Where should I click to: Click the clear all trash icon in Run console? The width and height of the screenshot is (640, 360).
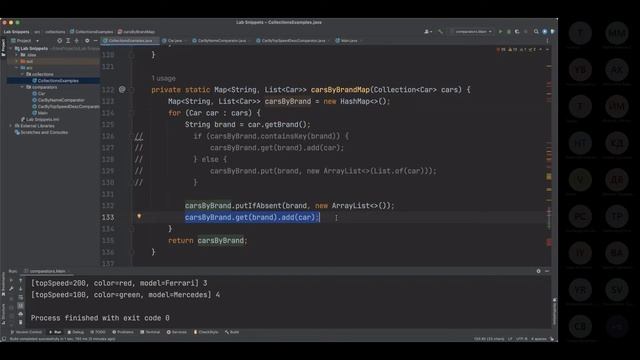tap(20, 322)
